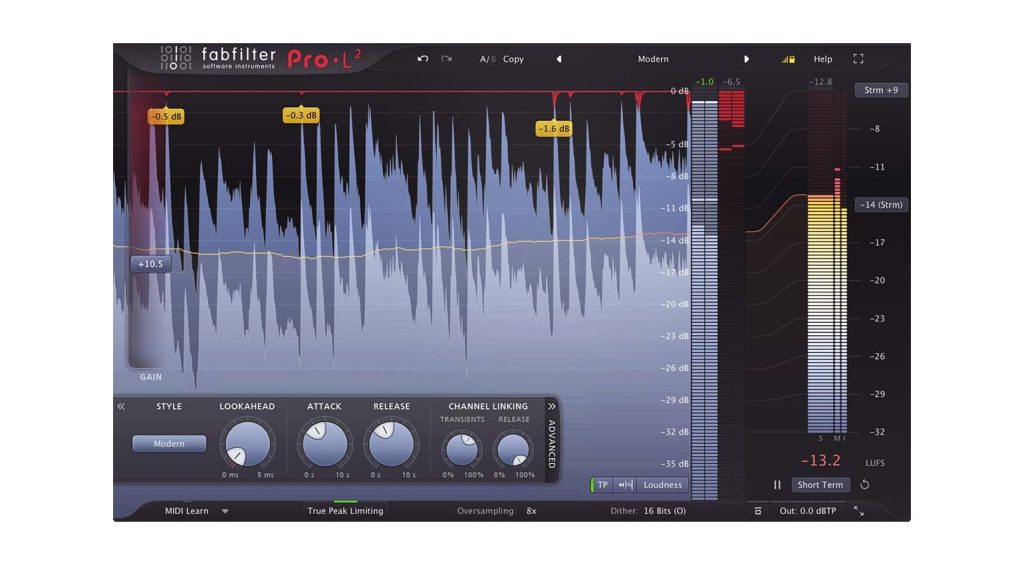This screenshot has width=1024, height=565.
Task: Copy the current A/B state
Action: click(x=513, y=59)
